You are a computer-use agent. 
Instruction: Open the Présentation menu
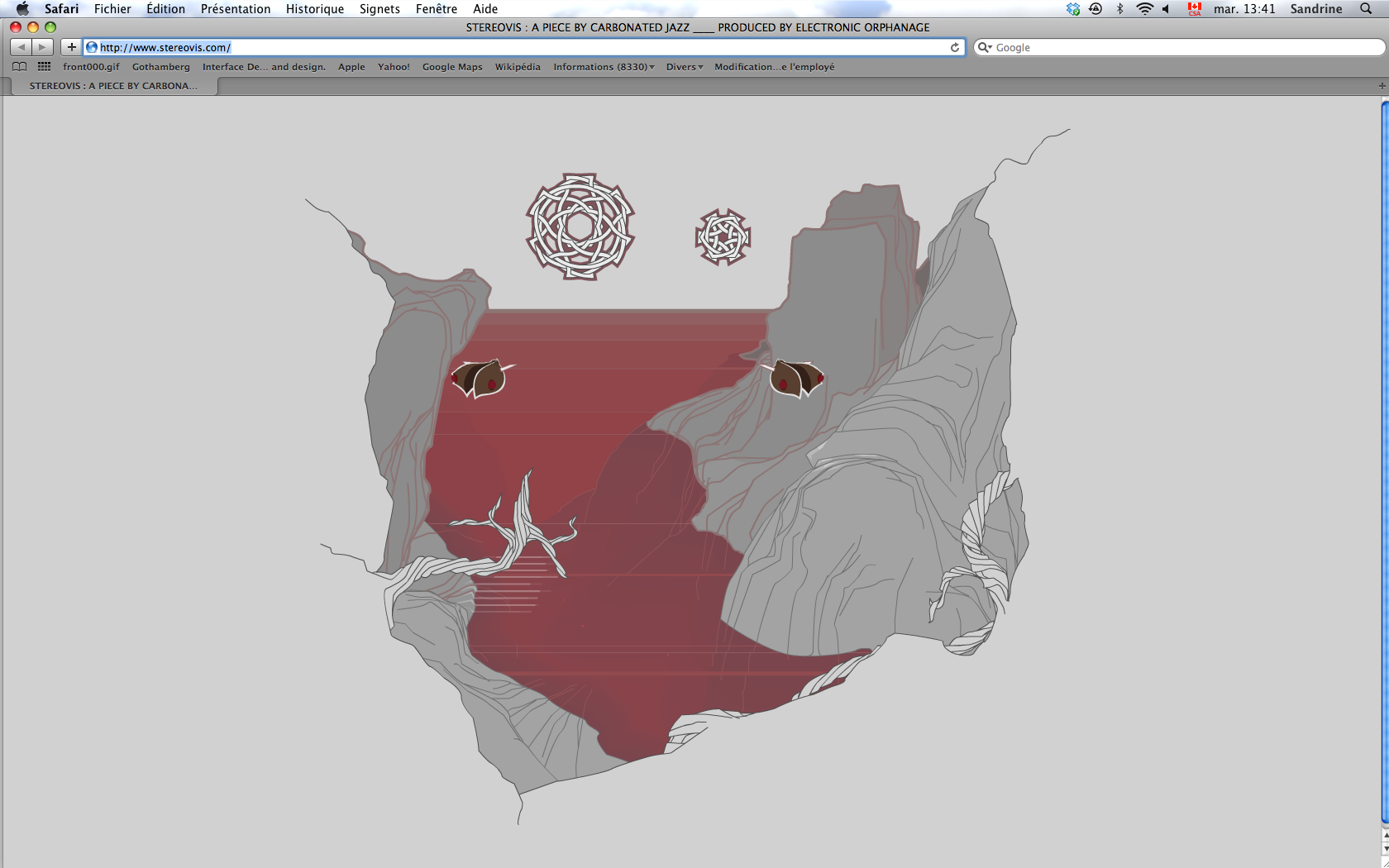tap(236, 9)
